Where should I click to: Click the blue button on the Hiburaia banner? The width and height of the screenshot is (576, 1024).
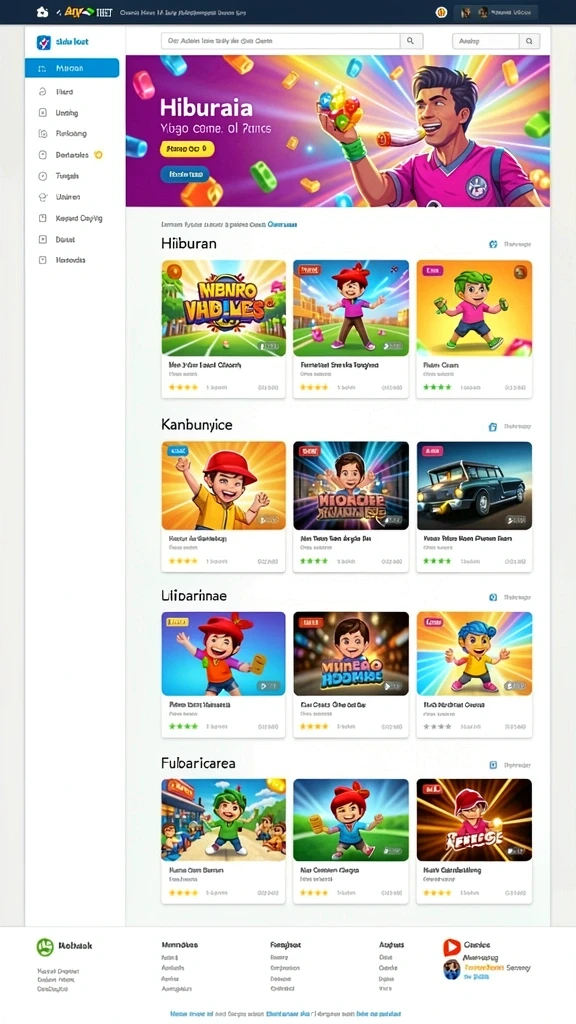coord(185,174)
